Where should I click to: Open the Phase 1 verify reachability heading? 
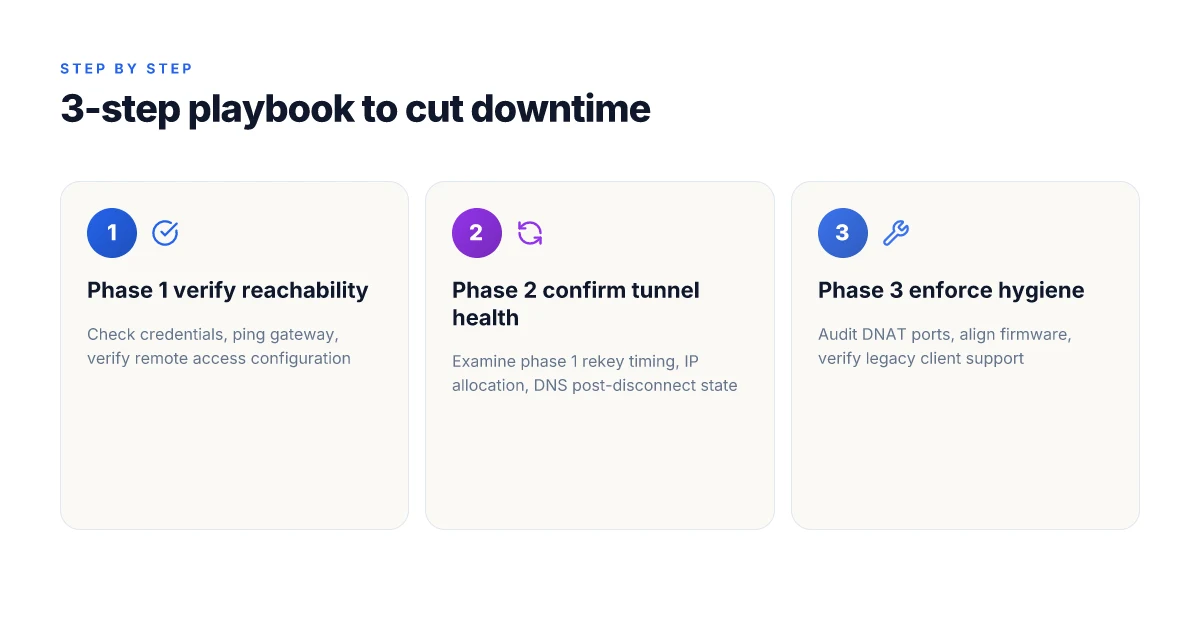pos(228,290)
